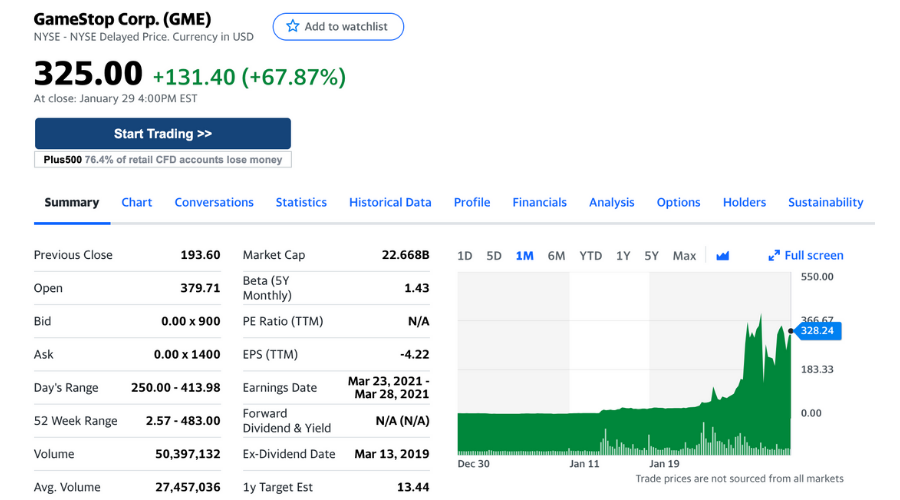Select the Max chart range
This screenshot has width=900, height=500.
click(x=684, y=256)
